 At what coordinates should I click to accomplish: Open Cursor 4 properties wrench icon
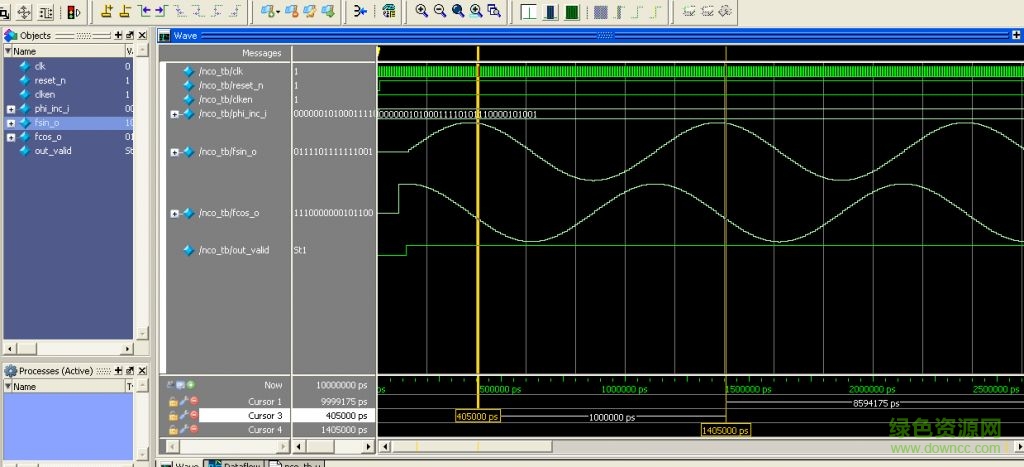[x=183, y=429]
